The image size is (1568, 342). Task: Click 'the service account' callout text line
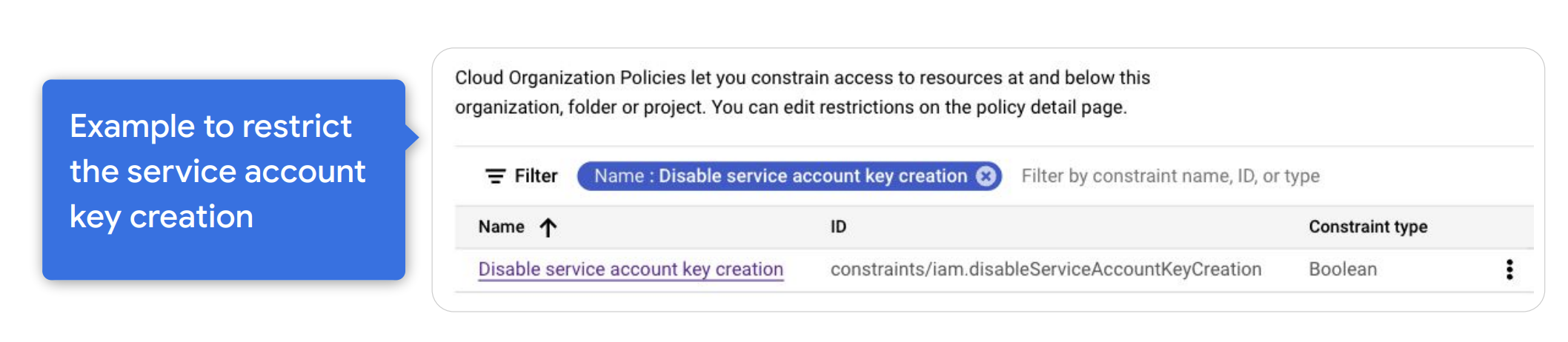tap(218, 172)
